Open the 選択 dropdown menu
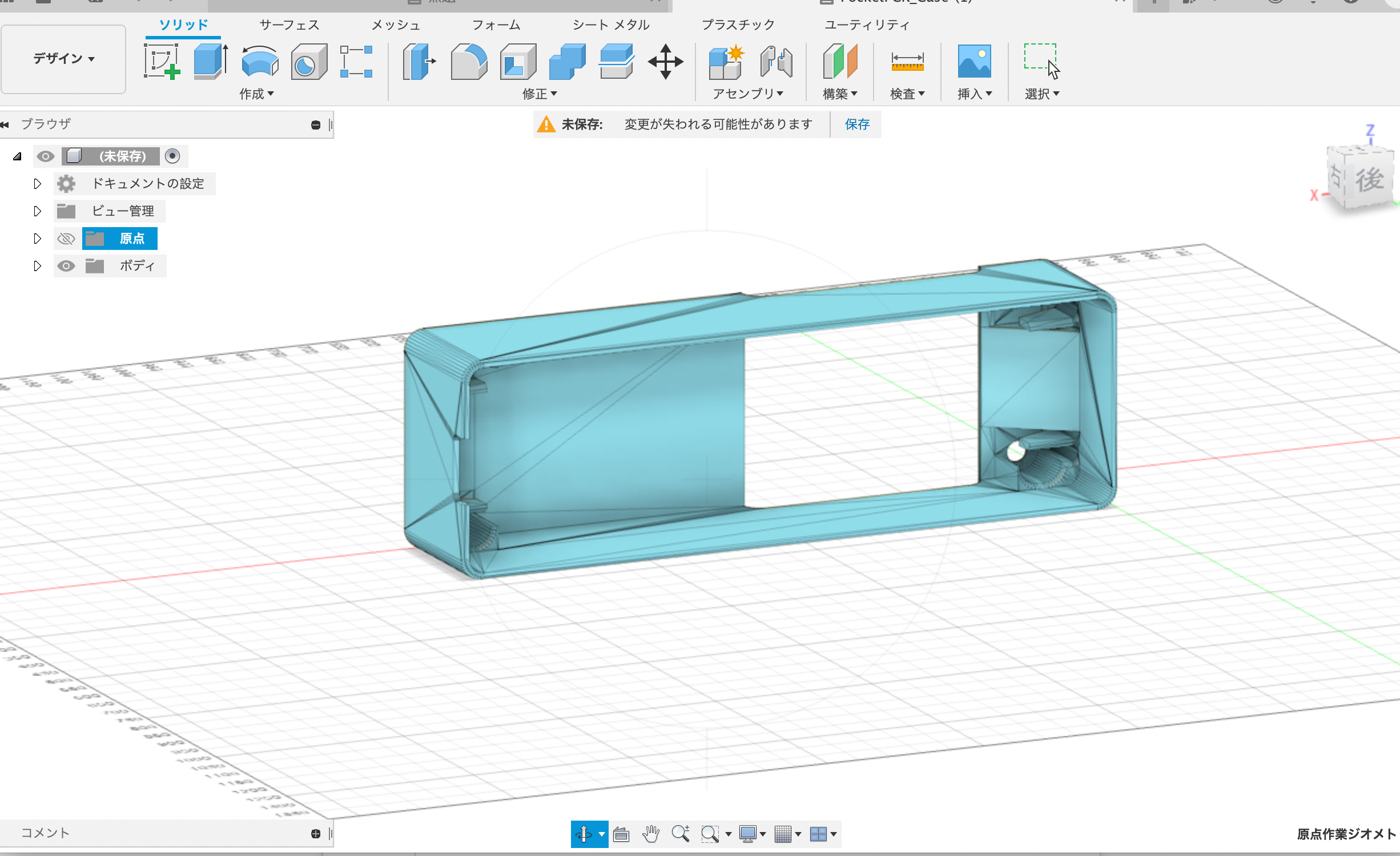The image size is (1400, 856). click(x=1042, y=94)
